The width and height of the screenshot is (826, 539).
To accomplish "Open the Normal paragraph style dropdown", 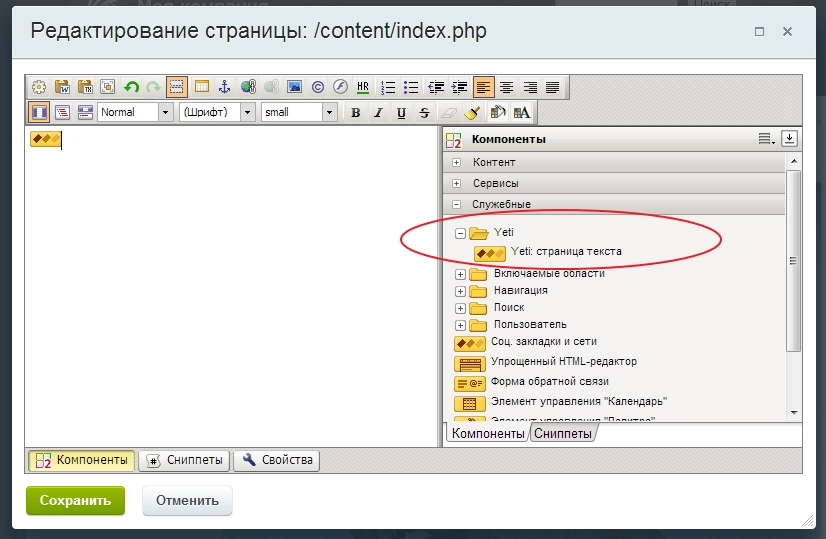I will pyautogui.click(x=135, y=112).
